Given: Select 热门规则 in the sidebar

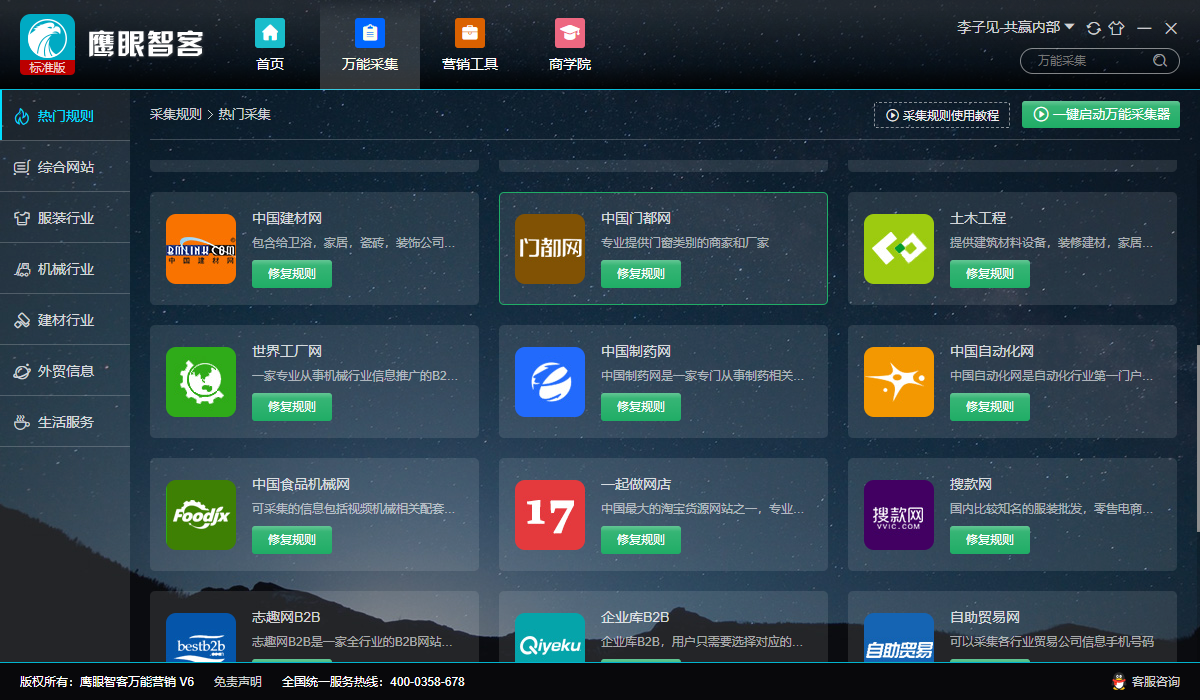Looking at the screenshot, I should point(65,116).
